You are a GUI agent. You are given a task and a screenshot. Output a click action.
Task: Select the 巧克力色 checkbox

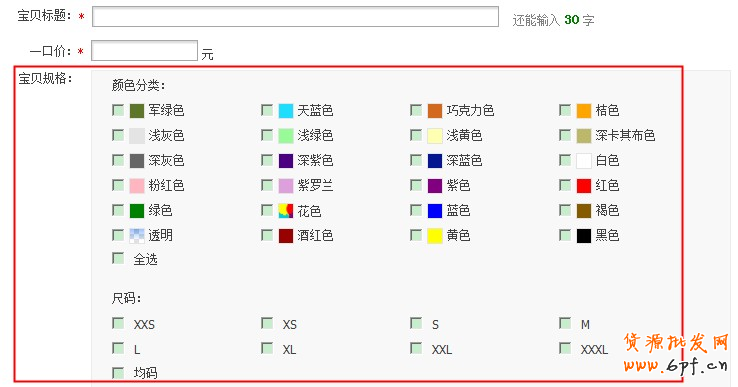coord(416,110)
